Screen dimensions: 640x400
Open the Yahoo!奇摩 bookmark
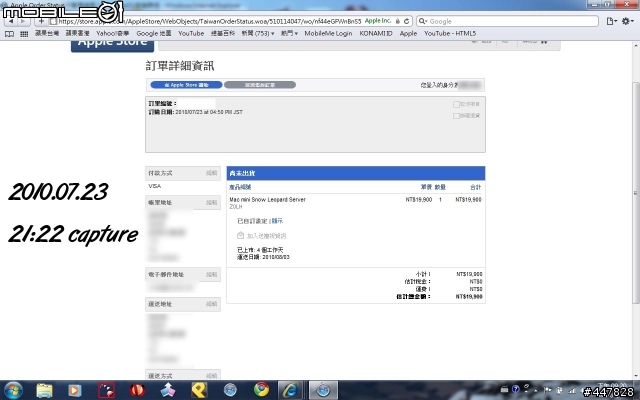(113, 33)
